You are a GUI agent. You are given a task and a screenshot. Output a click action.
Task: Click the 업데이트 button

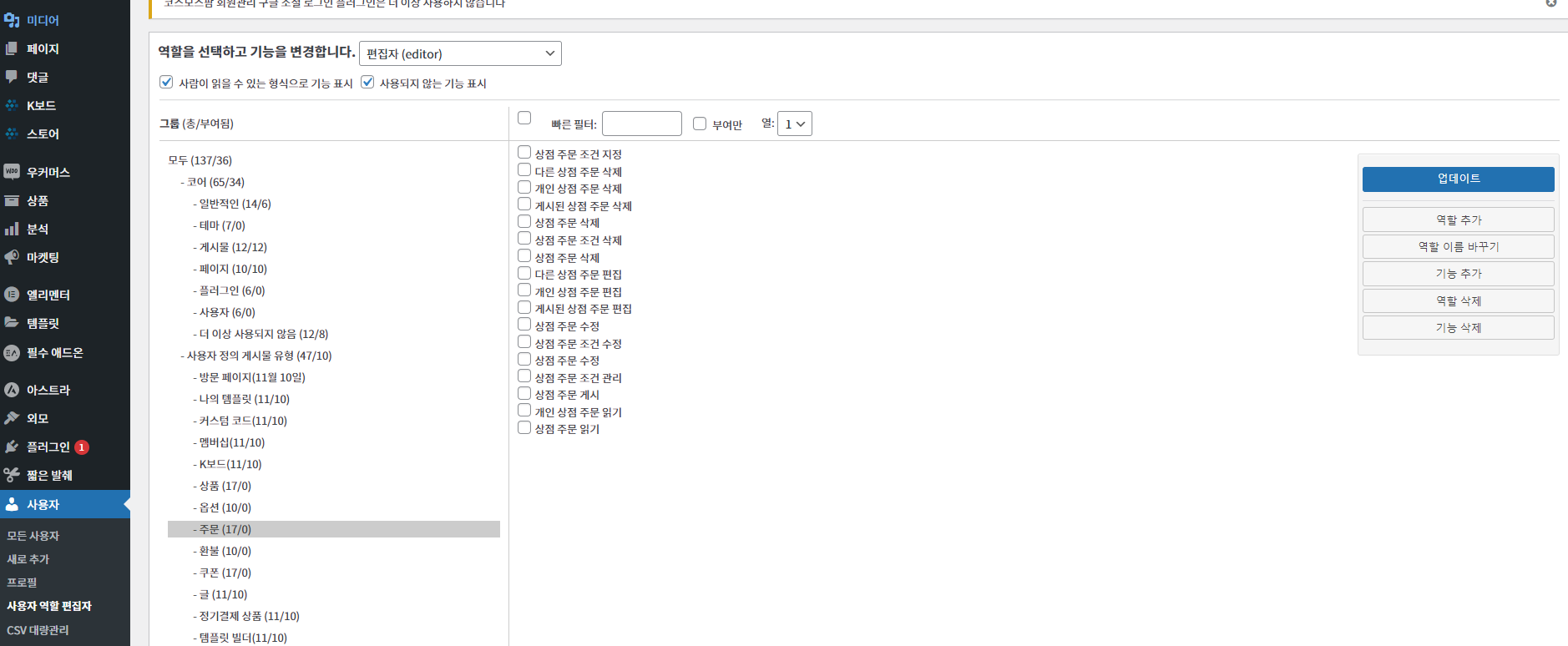click(1458, 179)
